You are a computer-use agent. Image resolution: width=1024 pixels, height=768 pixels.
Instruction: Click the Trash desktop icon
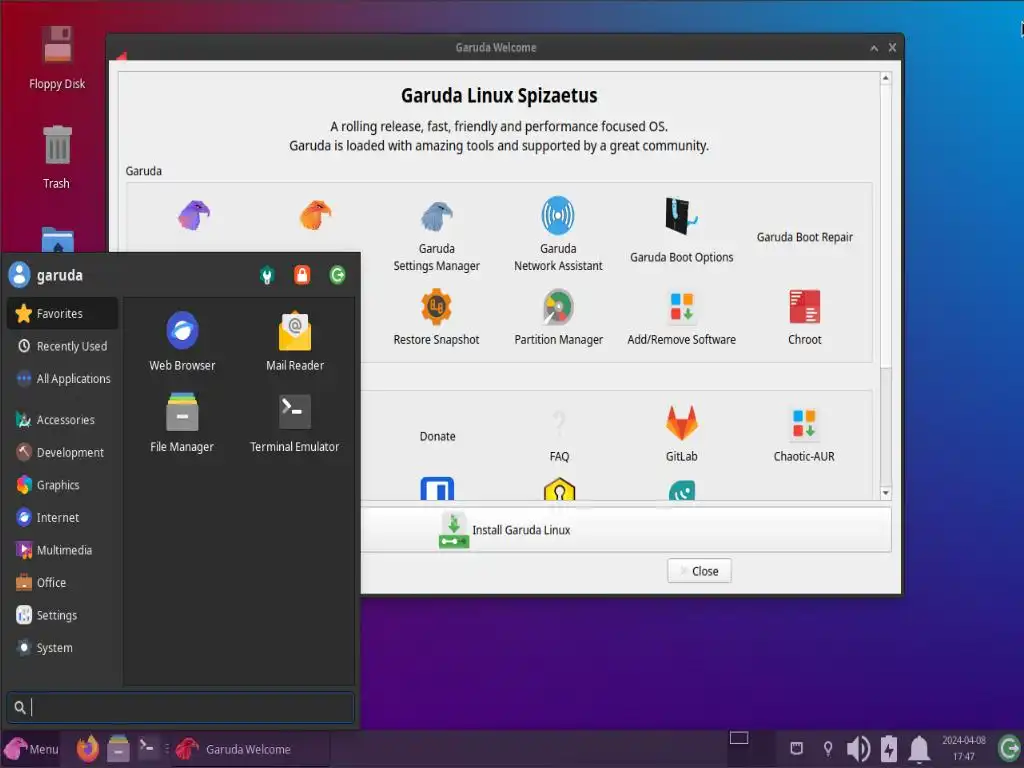click(x=57, y=157)
